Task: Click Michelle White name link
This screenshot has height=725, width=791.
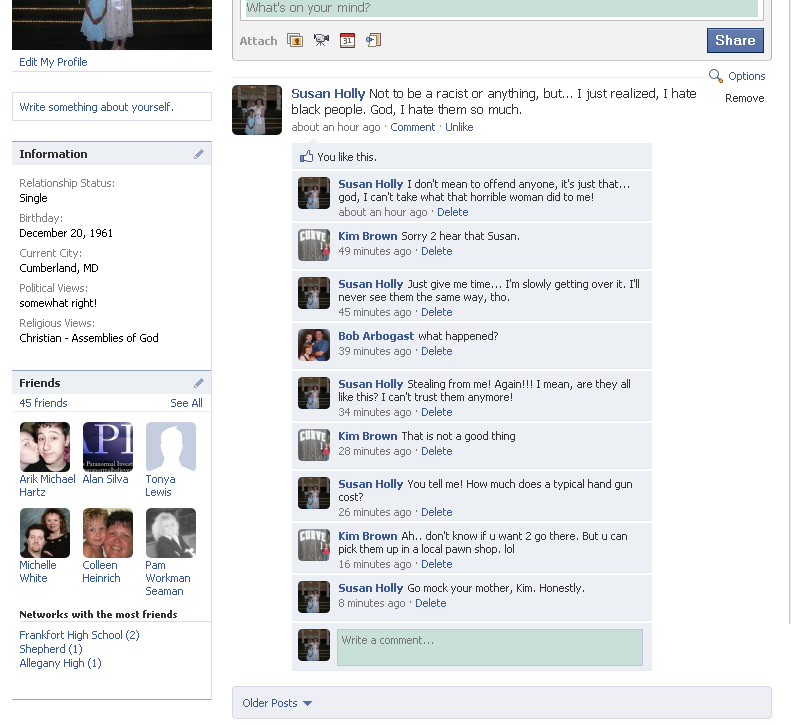Action: tap(38, 572)
